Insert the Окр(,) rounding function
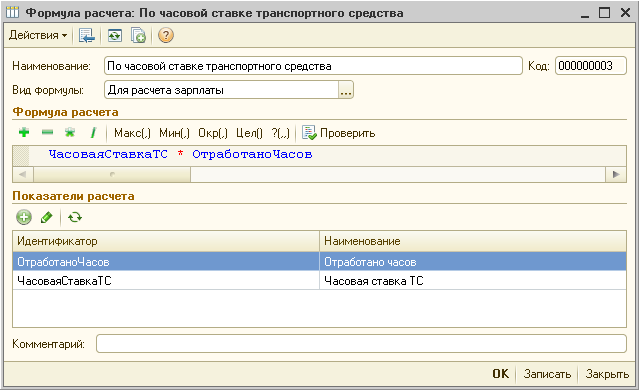The height and width of the screenshot is (390, 639). point(213,133)
